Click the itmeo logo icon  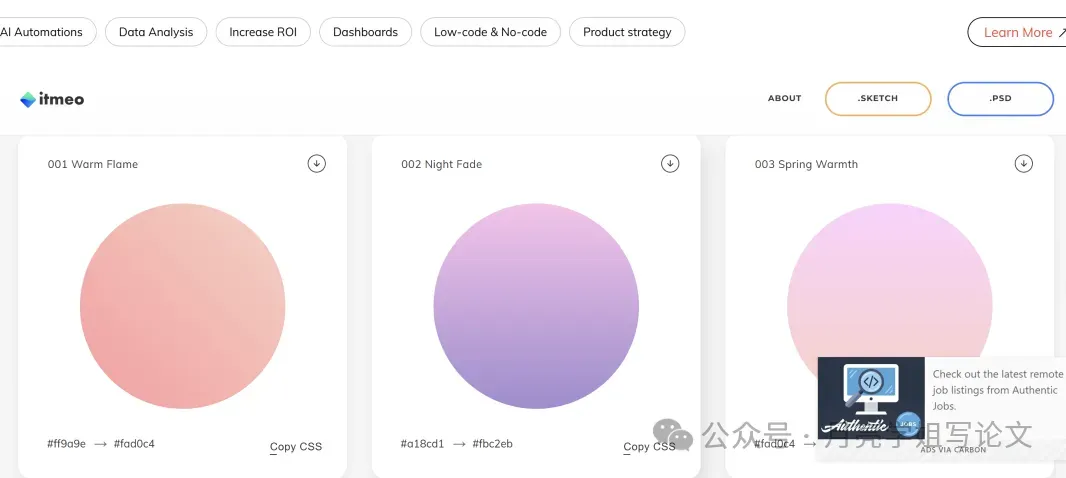tap(28, 99)
